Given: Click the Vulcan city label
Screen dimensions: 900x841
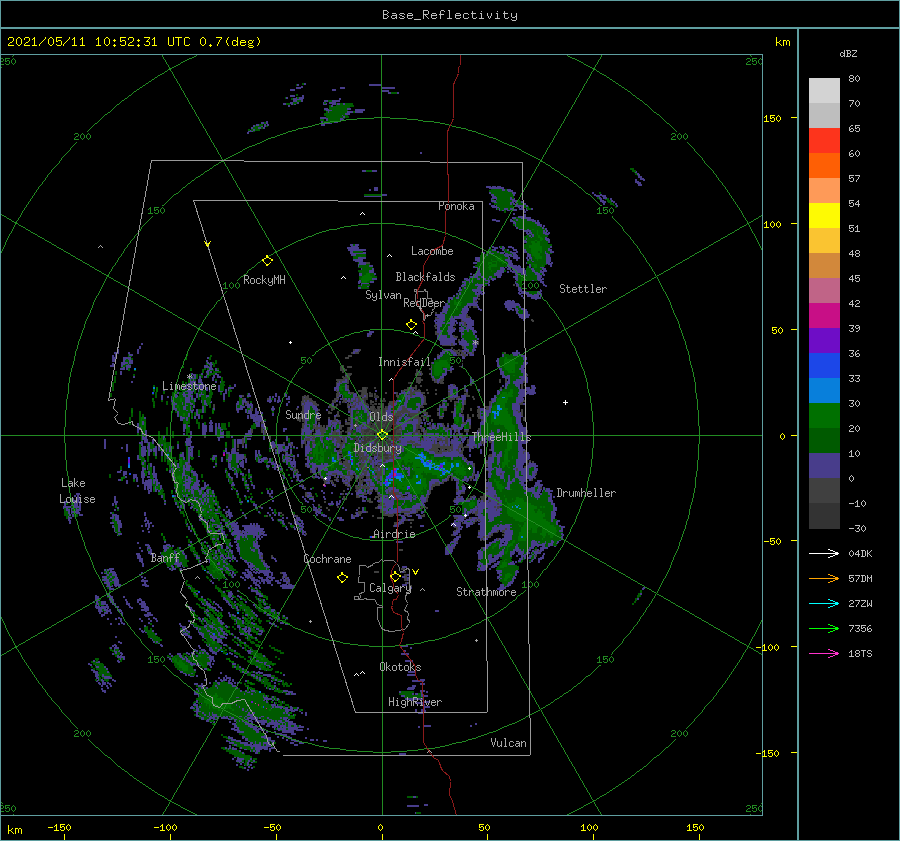Looking at the screenshot, I should (509, 743).
